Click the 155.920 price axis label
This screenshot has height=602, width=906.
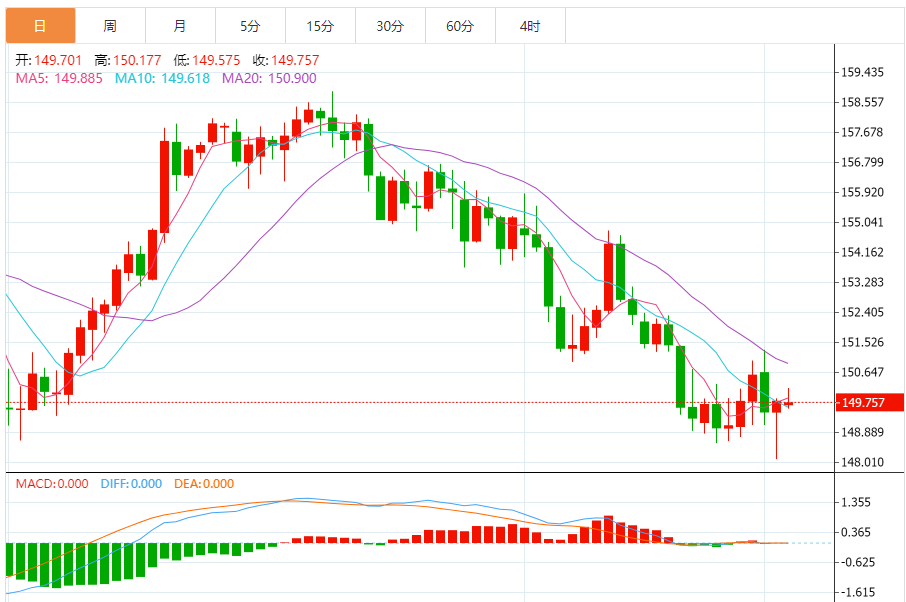pyautogui.click(x=862, y=192)
